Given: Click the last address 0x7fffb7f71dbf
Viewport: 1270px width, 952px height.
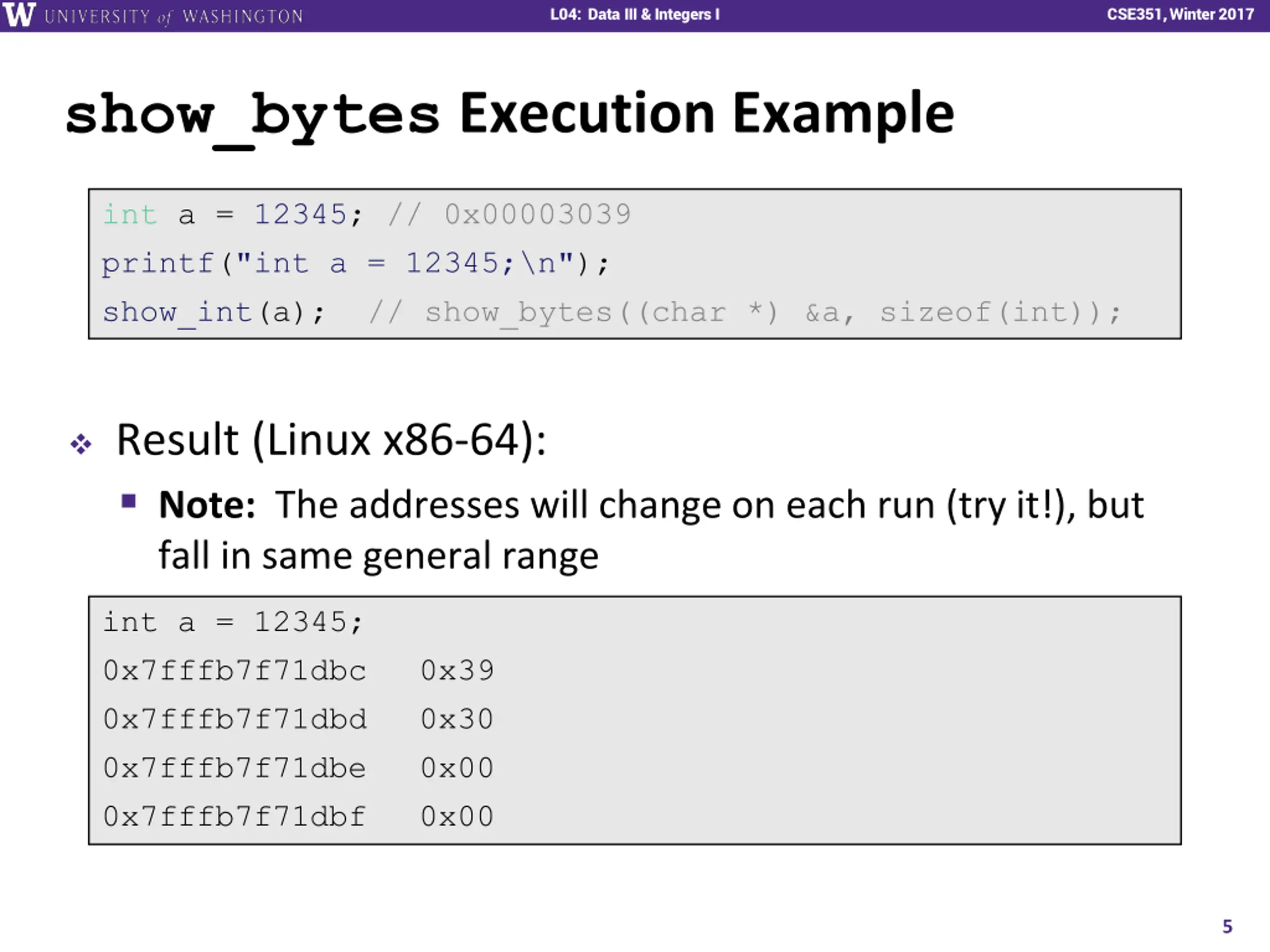Looking at the screenshot, I should point(234,817).
